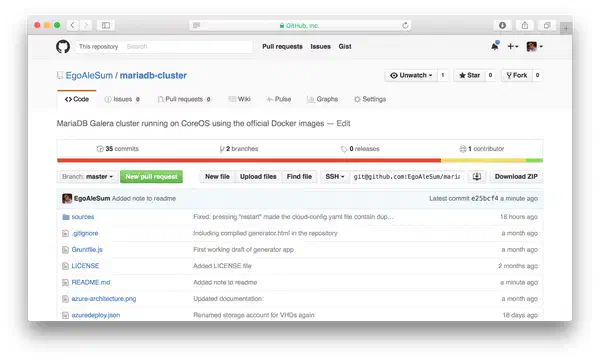The image size is (600, 361).
Task: Open the Unwatch dropdown
Action: pyautogui.click(x=411, y=75)
